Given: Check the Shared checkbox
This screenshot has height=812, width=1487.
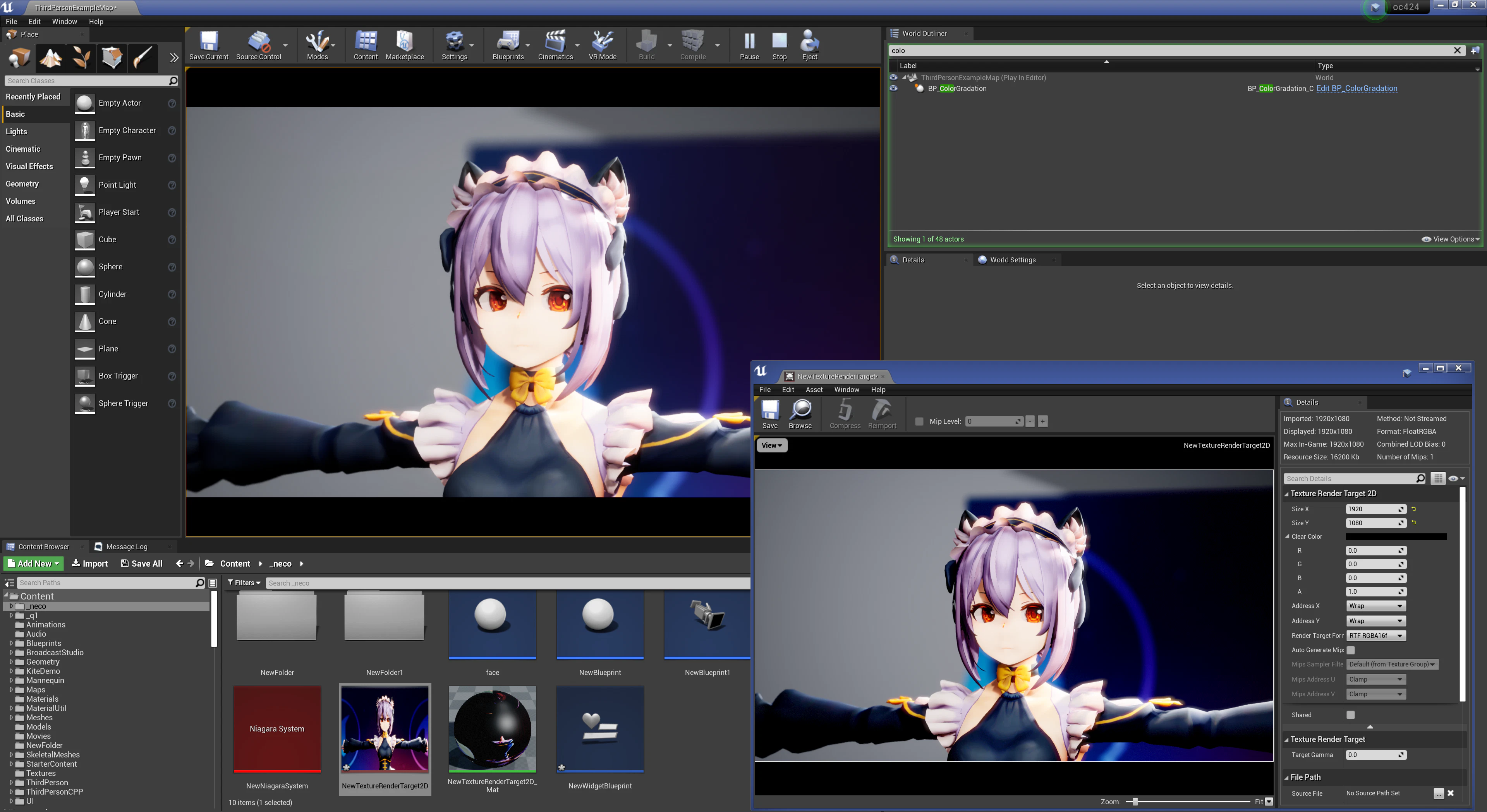Looking at the screenshot, I should click(1350, 714).
